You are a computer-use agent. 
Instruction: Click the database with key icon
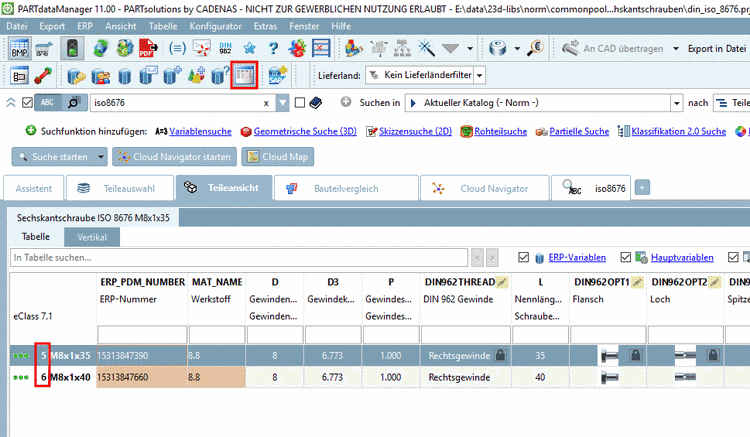pyautogui.click(x=77, y=76)
